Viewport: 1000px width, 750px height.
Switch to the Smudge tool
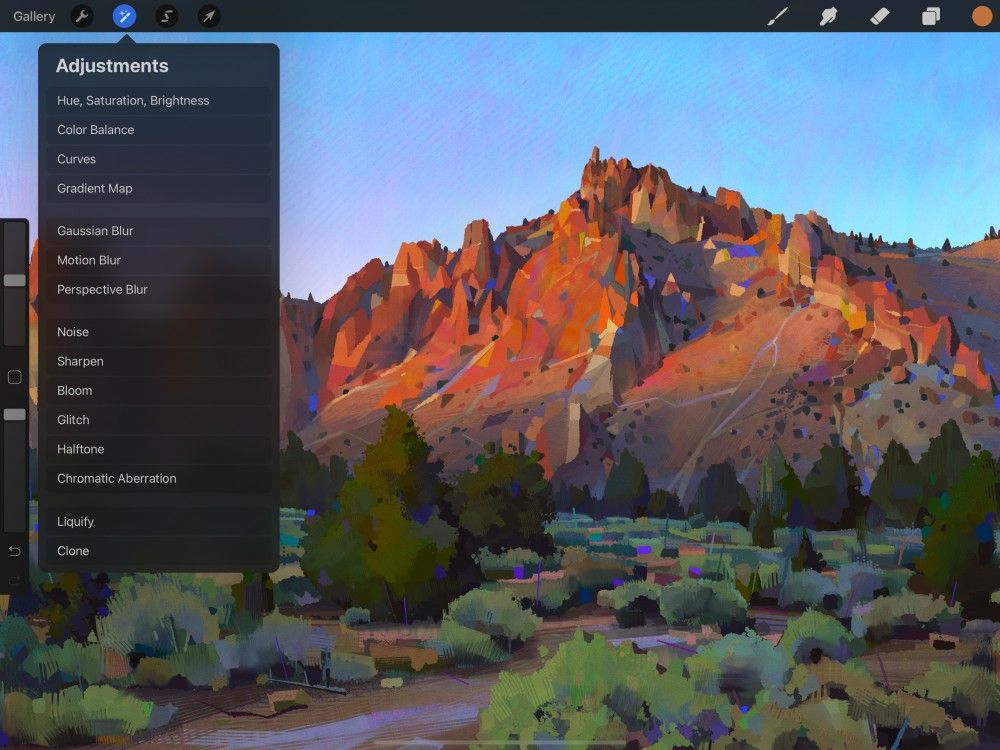click(x=829, y=16)
